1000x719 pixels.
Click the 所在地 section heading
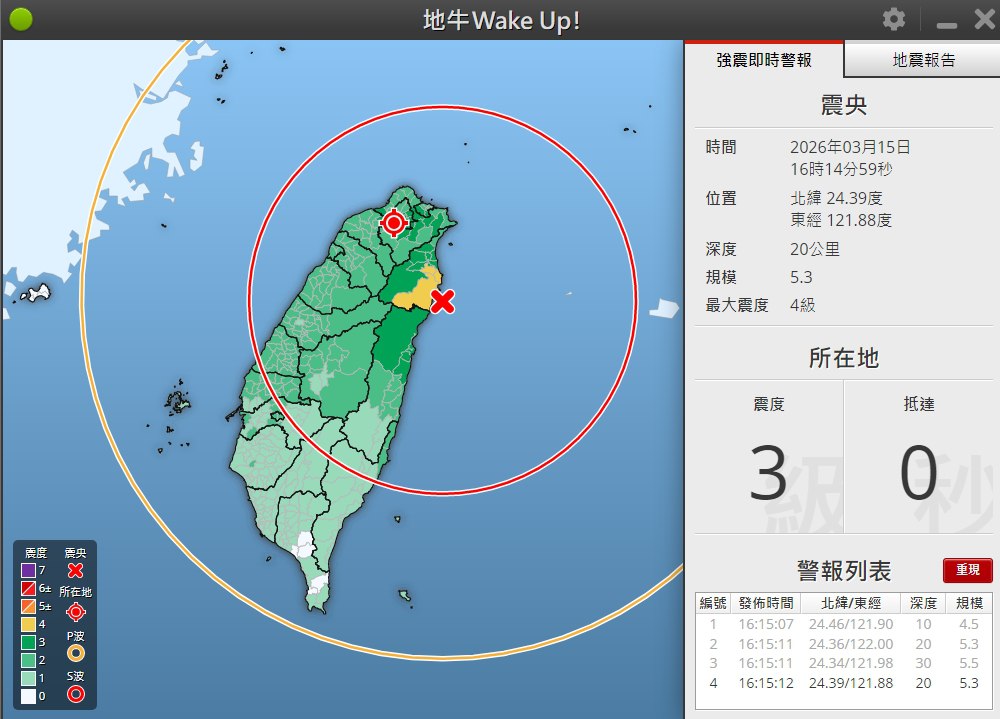(843, 358)
